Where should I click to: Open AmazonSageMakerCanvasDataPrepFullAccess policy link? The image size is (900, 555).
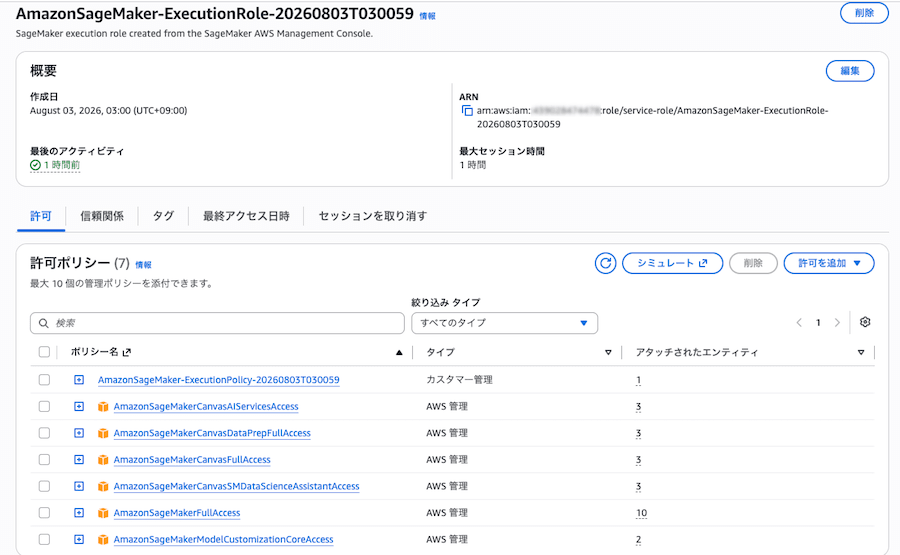tap(212, 433)
